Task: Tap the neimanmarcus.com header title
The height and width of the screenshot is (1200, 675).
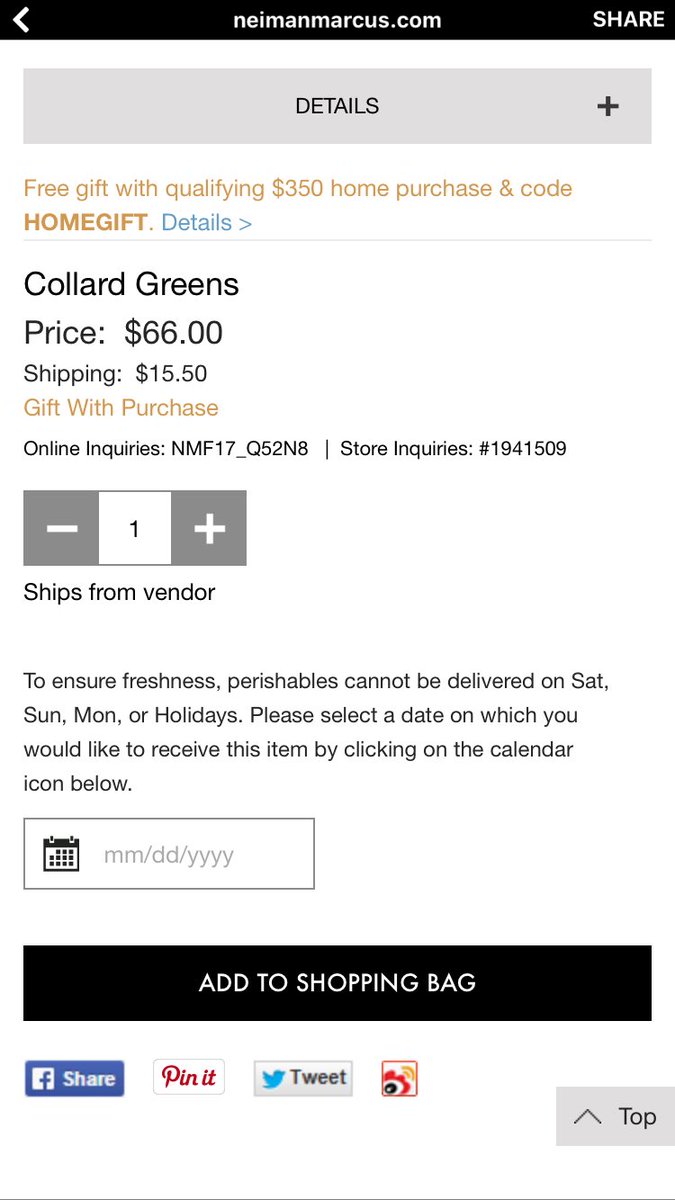Action: tap(337, 19)
